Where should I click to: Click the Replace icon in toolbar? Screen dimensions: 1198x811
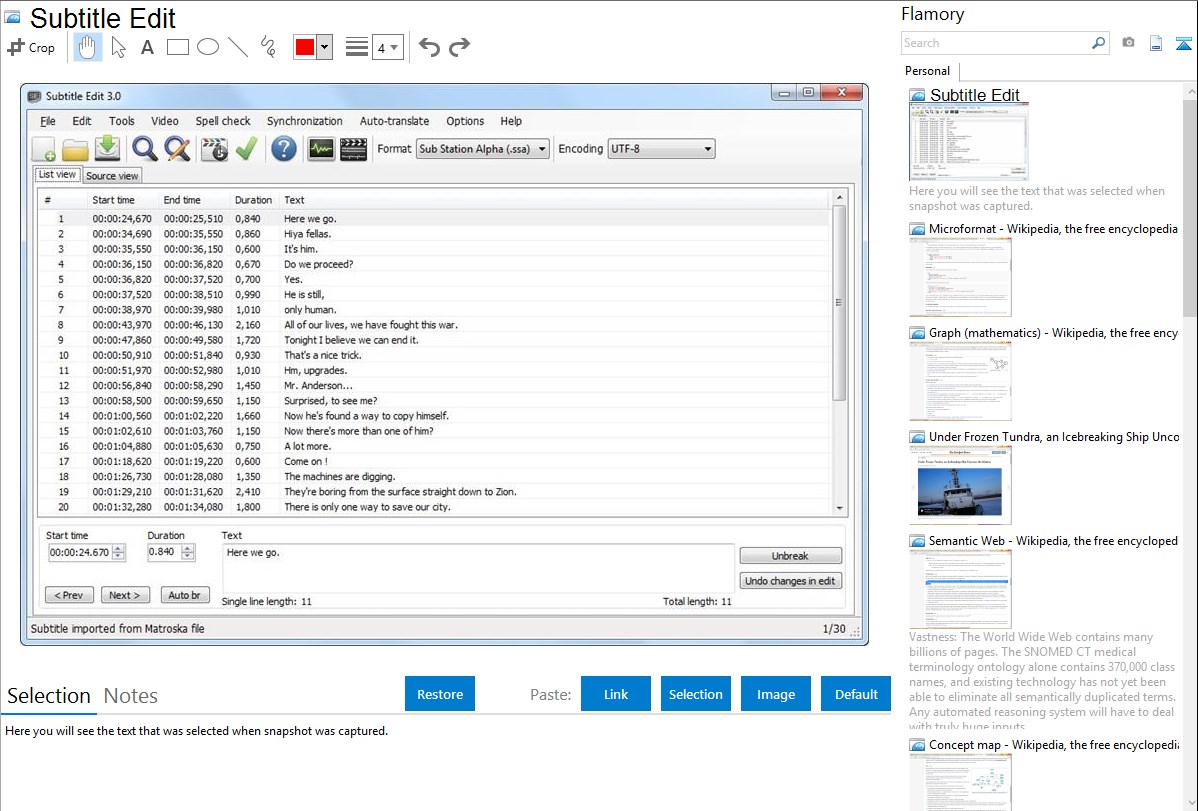(x=177, y=149)
